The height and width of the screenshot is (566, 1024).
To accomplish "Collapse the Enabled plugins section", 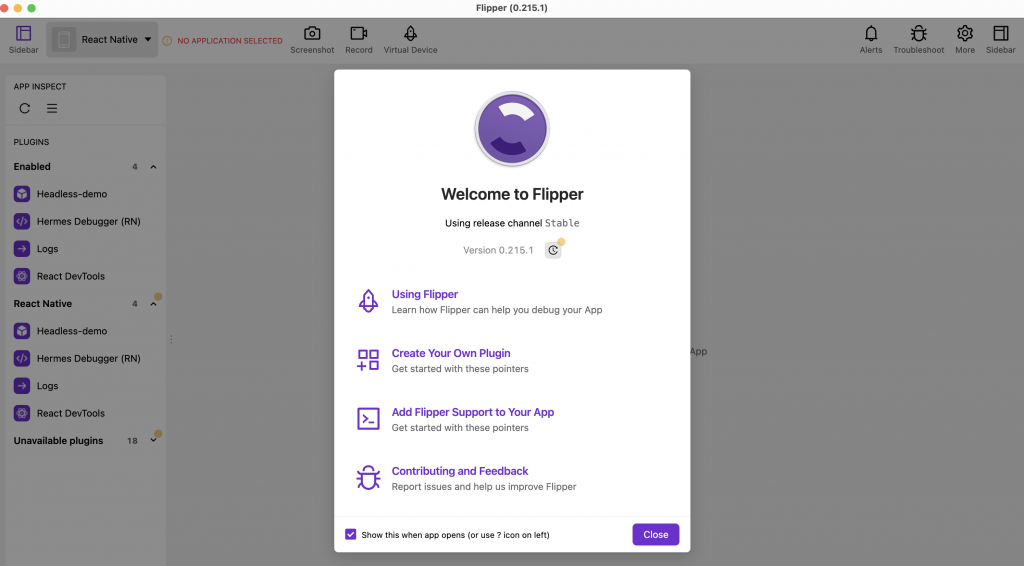I will pos(153,167).
